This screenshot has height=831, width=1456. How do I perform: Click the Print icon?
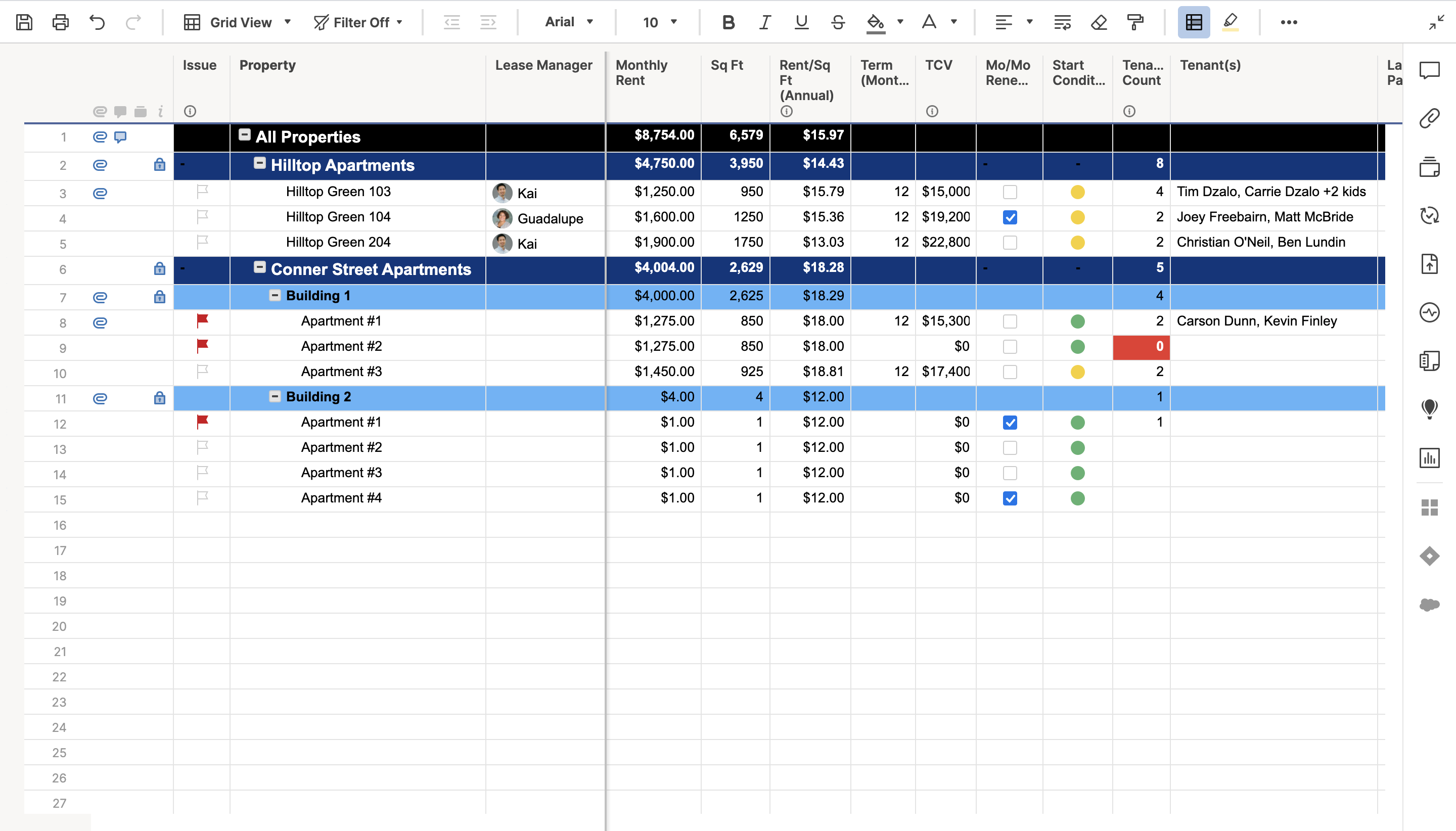(x=61, y=22)
